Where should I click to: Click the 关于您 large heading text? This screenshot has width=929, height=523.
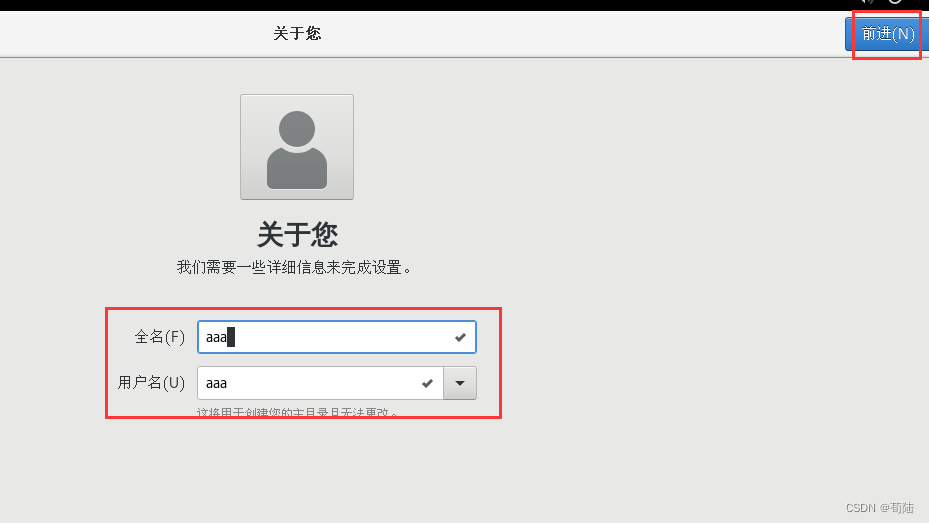tap(297, 235)
